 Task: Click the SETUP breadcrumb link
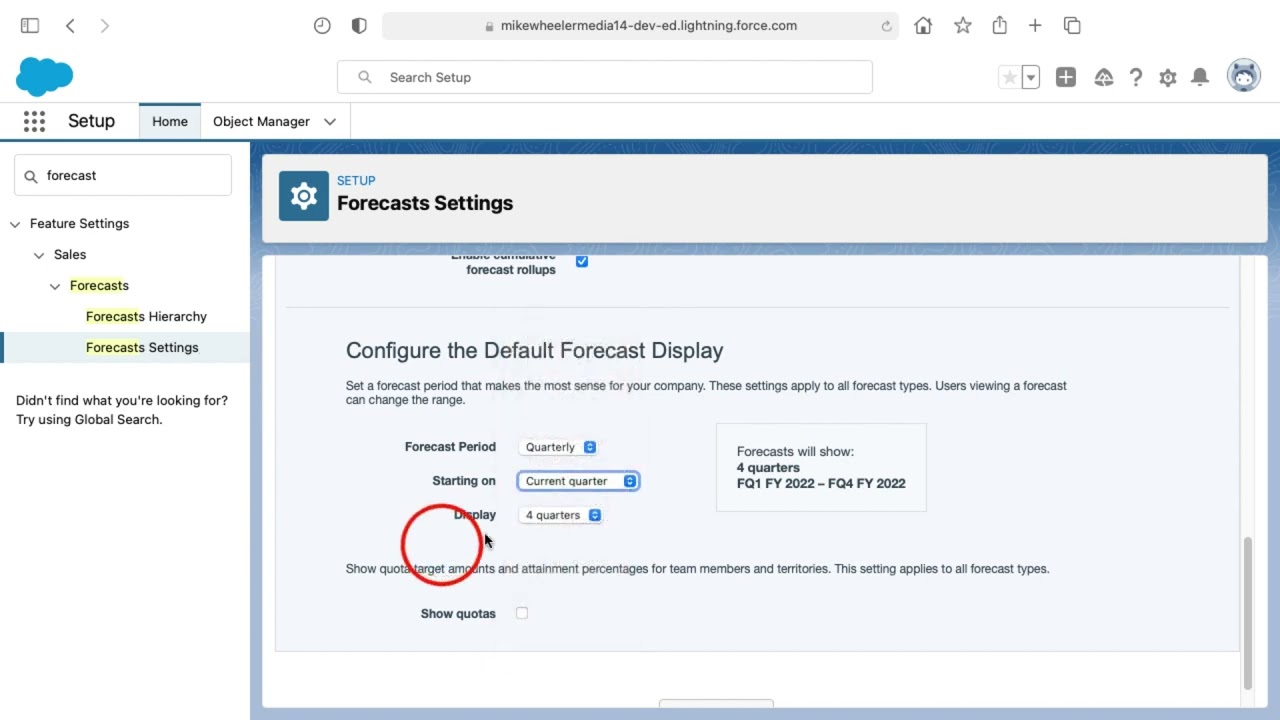click(x=356, y=181)
